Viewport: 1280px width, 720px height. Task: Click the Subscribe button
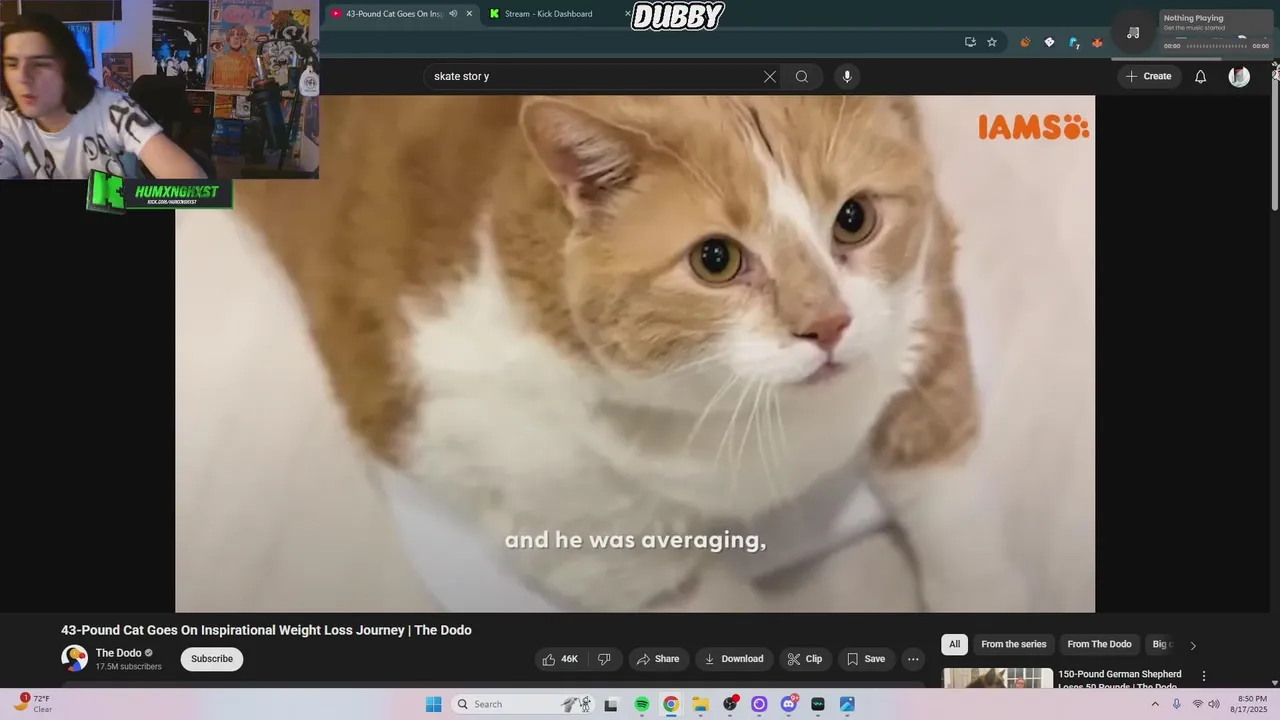(x=212, y=659)
